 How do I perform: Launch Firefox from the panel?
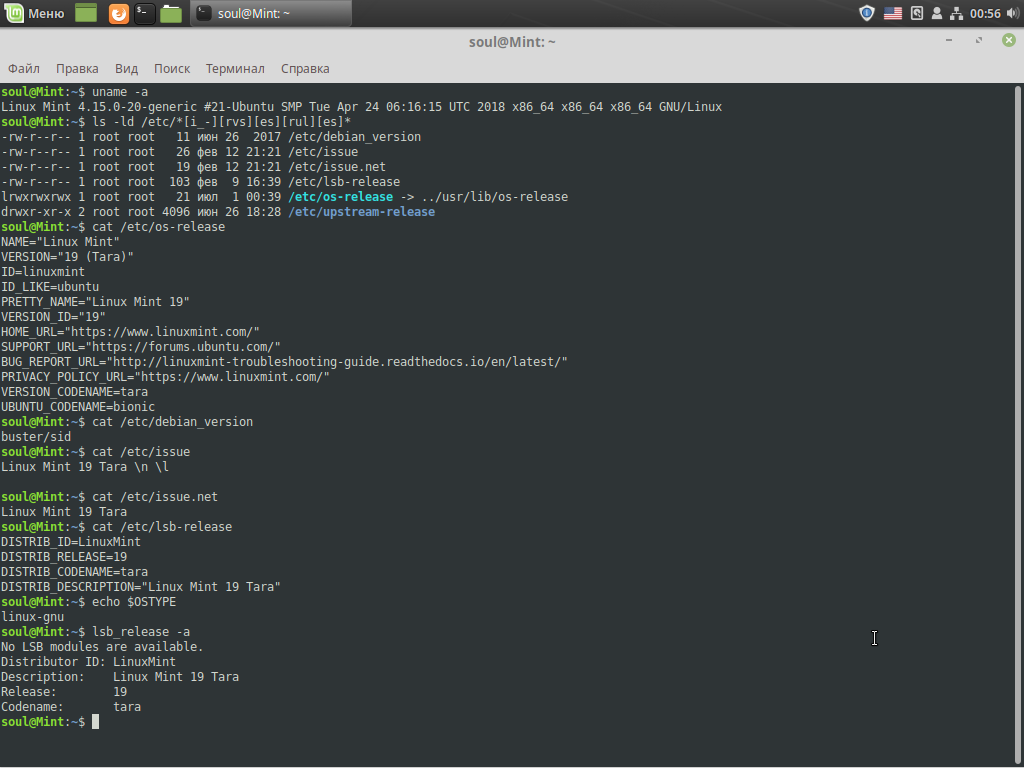point(118,13)
